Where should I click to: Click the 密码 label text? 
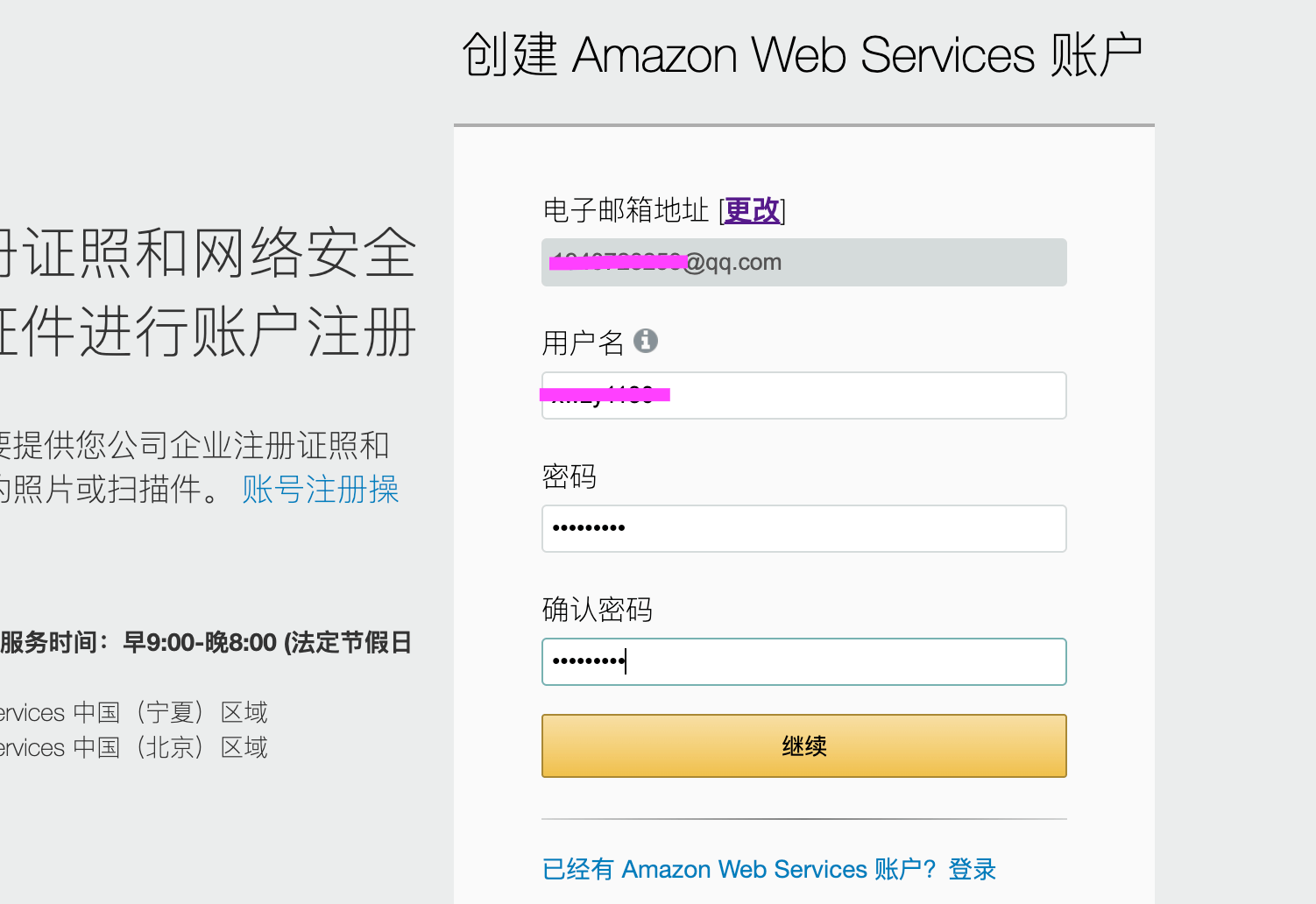coord(570,477)
